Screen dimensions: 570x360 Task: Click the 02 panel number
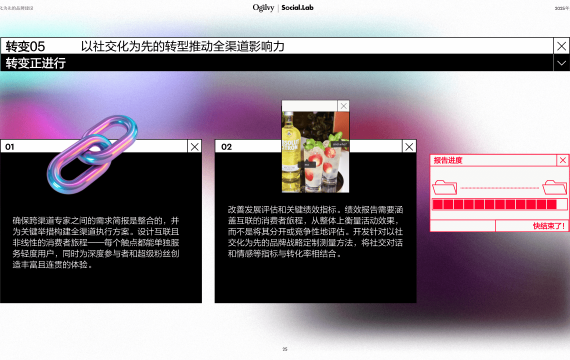pyautogui.click(x=226, y=147)
